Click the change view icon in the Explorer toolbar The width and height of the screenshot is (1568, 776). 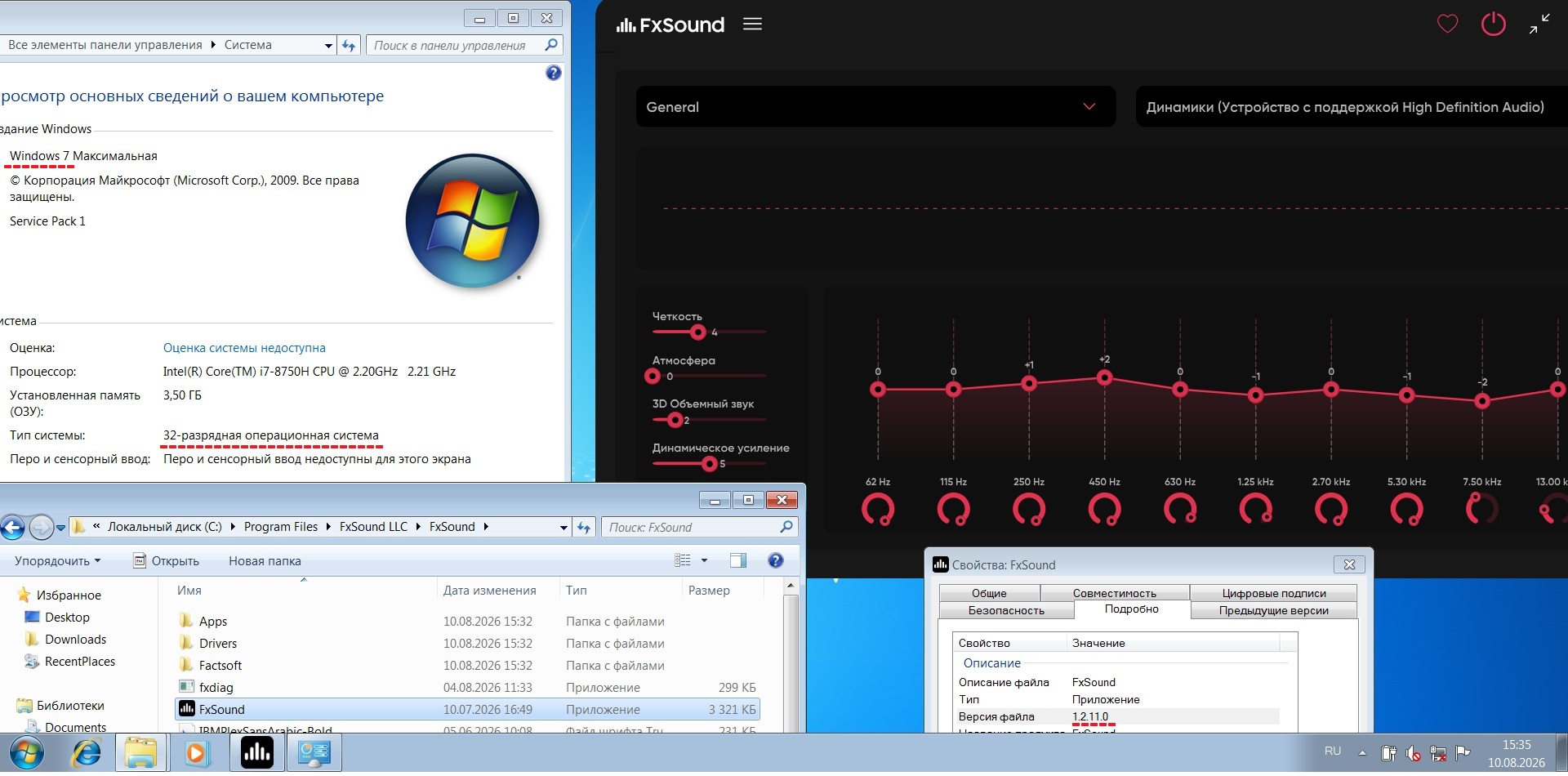pos(683,560)
